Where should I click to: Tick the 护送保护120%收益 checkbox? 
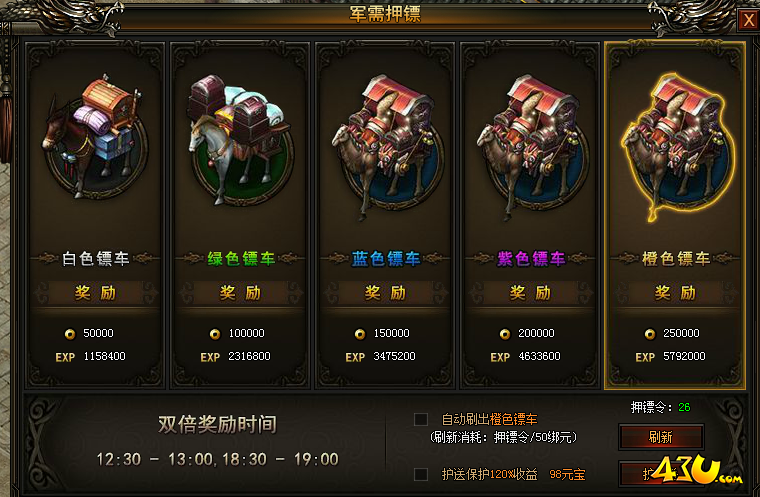coord(421,474)
